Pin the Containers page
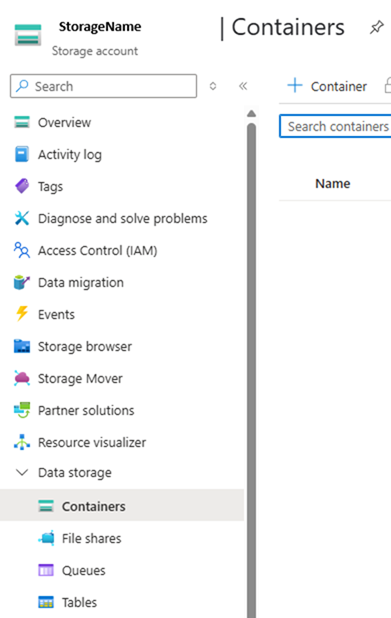This screenshot has width=391, height=618. [x=376, y=28]
